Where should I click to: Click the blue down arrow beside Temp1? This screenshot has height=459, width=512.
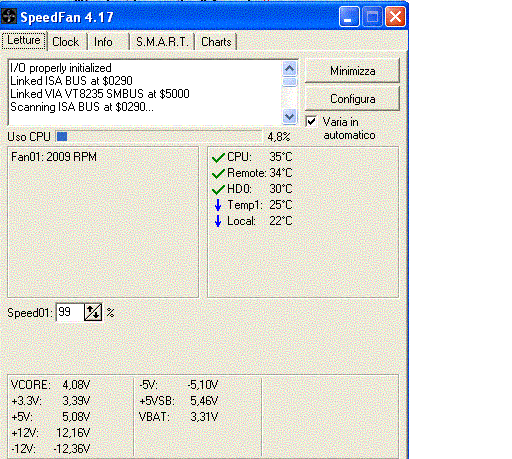[x=218, y=205]
